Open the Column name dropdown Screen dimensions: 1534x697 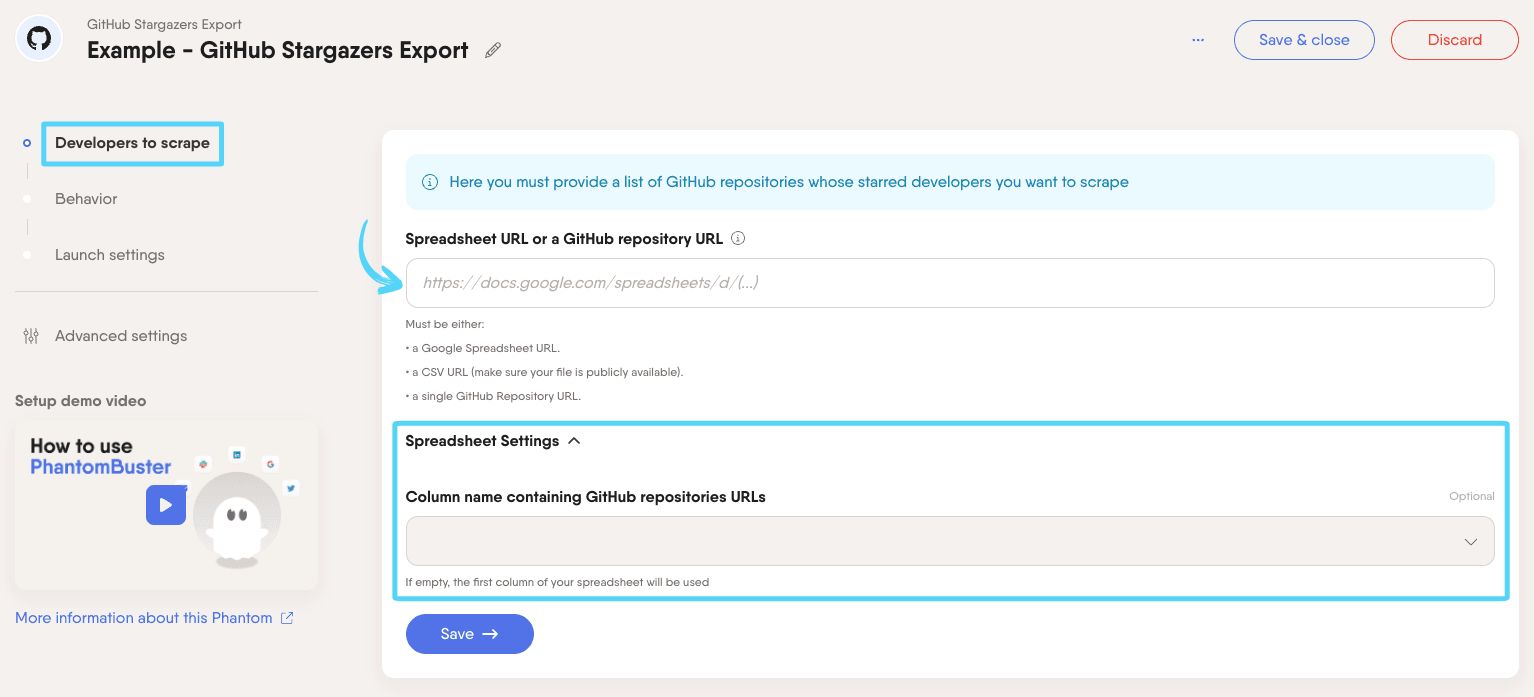pos(950,541)
